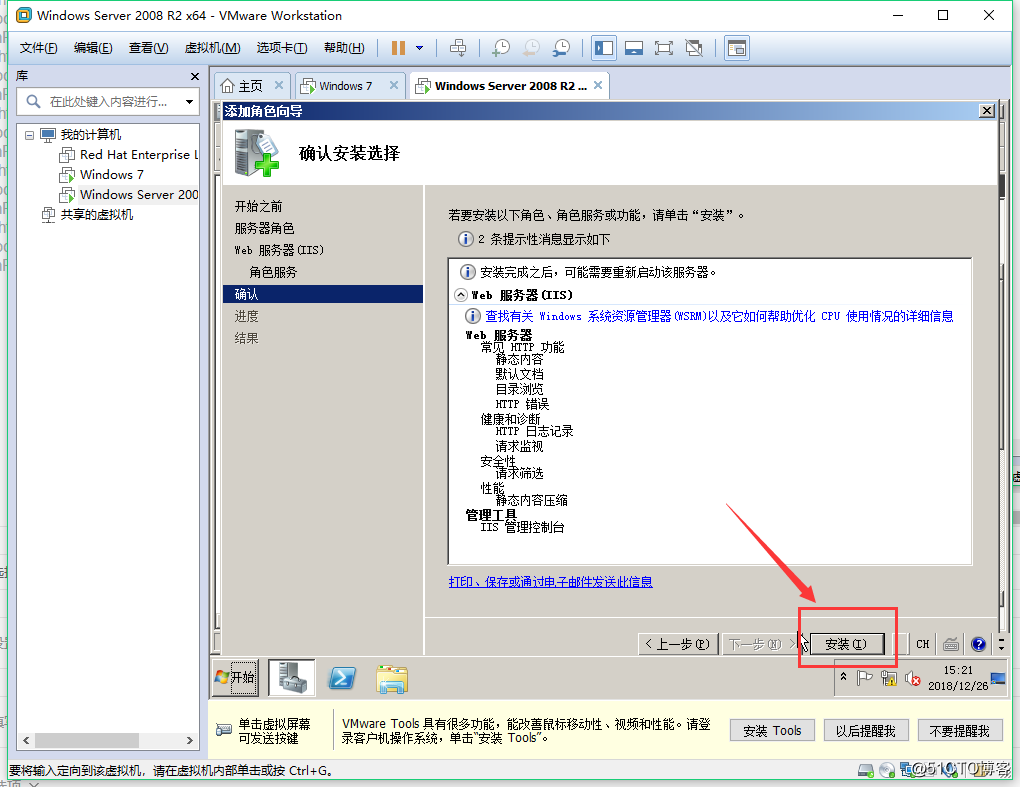Collapse the 我的计算机 tree node
This screenshot has height=787, width=1020.
point(29,135)
